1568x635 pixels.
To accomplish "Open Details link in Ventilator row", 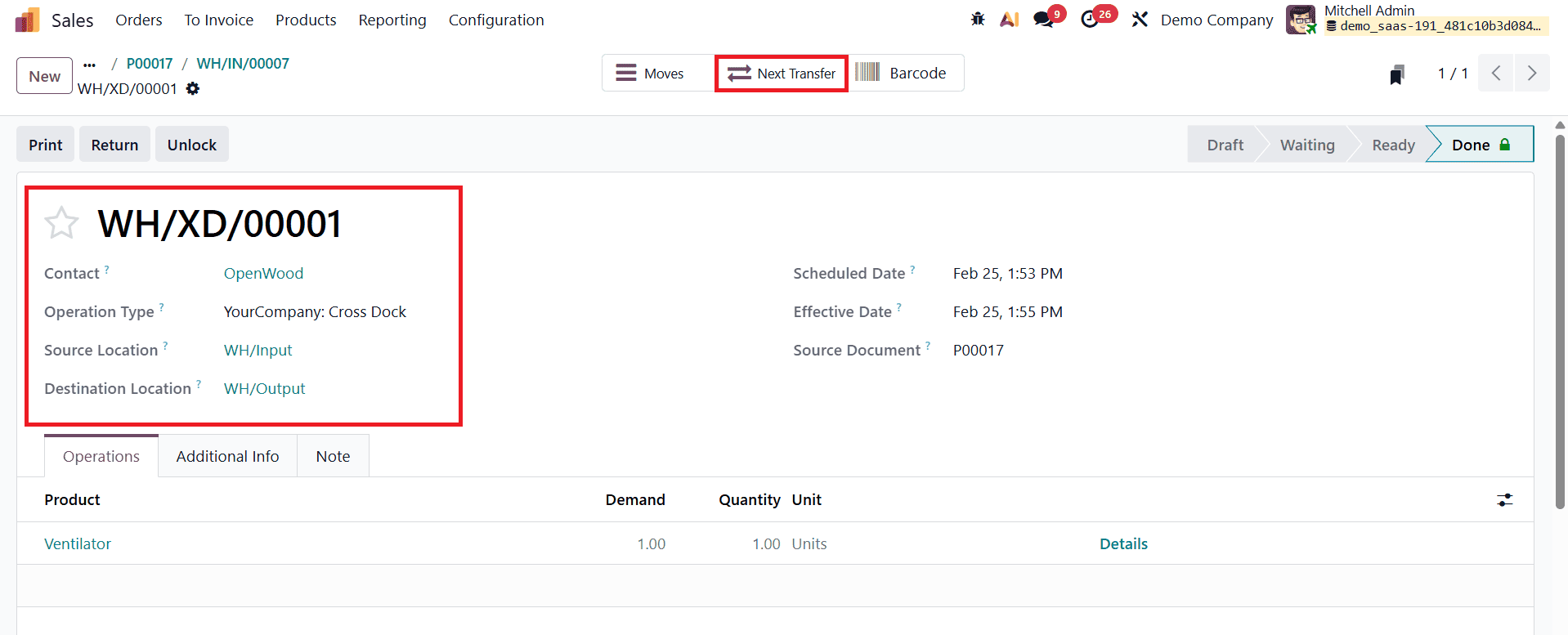I will tap(1123, 544).
